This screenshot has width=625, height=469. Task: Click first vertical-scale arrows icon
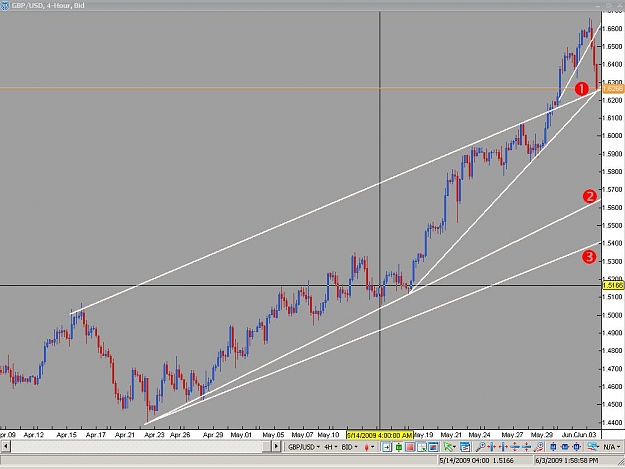(x=515, y=447)
